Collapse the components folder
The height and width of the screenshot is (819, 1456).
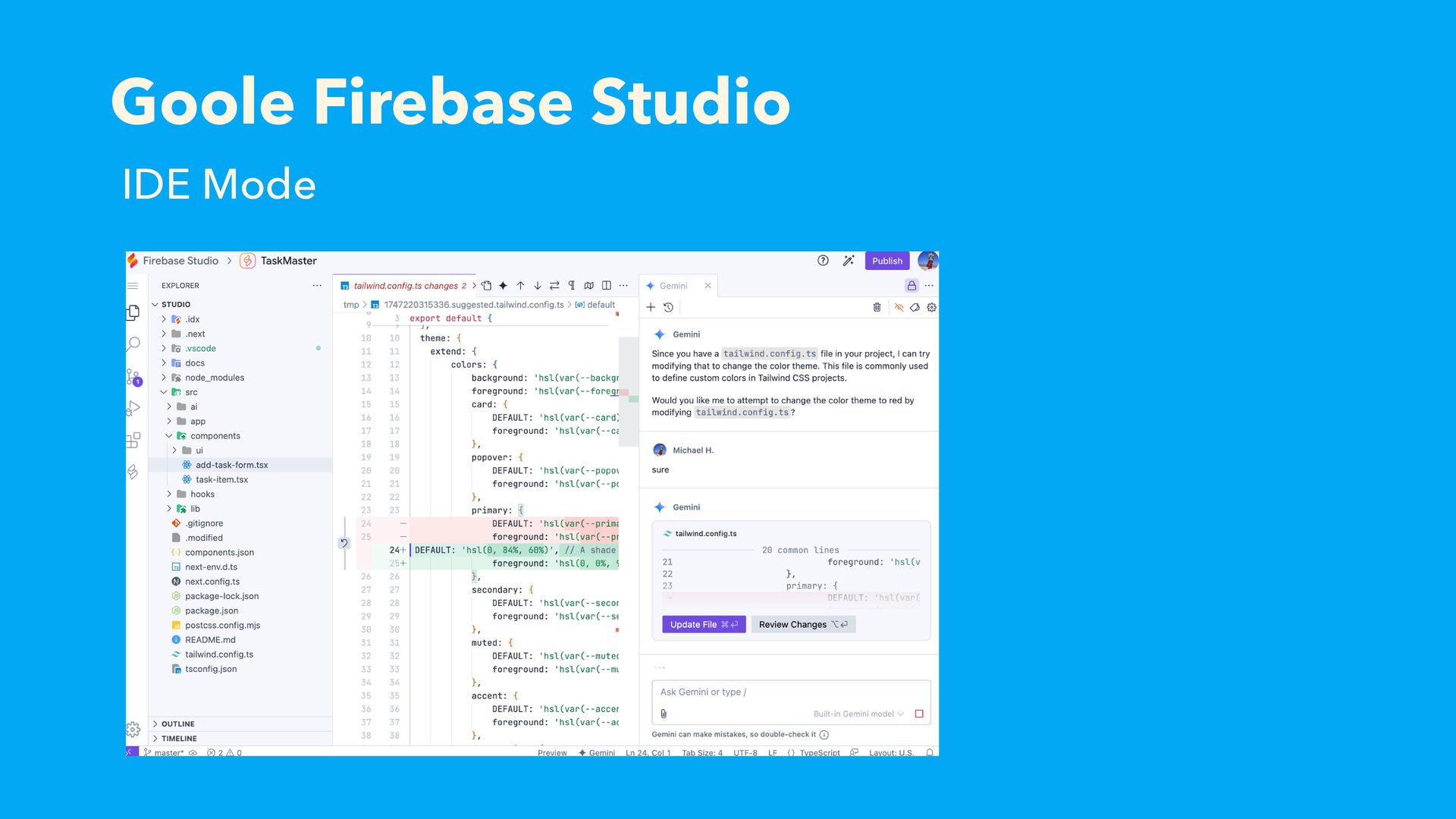pyautogui.click(x=215, y=436)
